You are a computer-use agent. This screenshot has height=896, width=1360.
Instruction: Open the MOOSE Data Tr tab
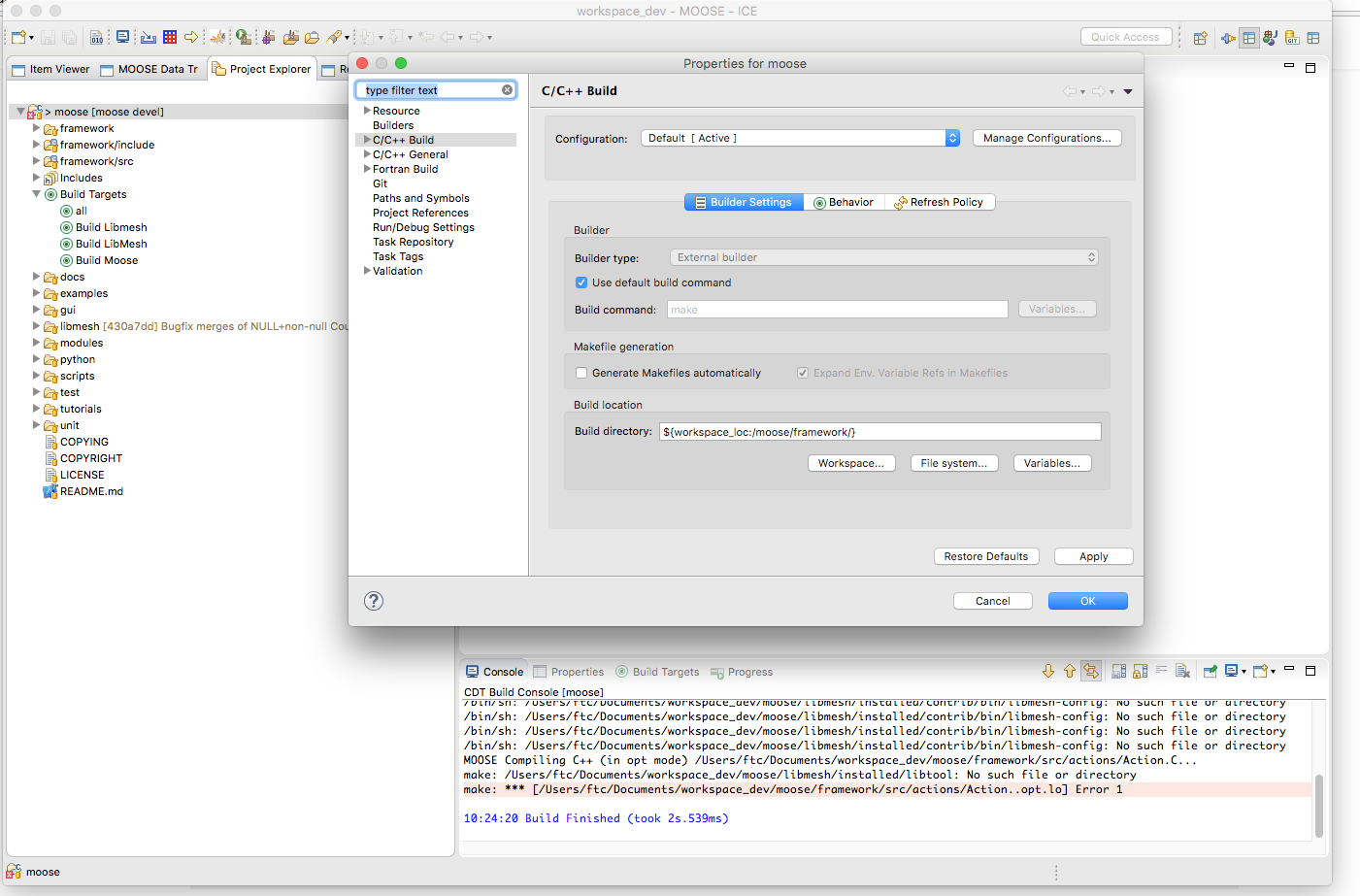click(x=149, y=69)
